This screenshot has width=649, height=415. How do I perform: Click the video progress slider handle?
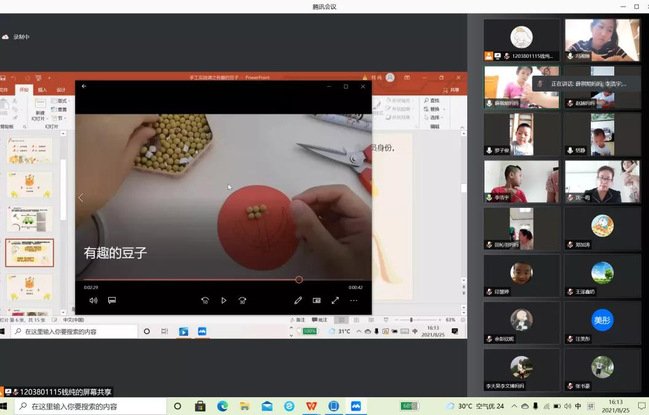[x=299, y=280]
